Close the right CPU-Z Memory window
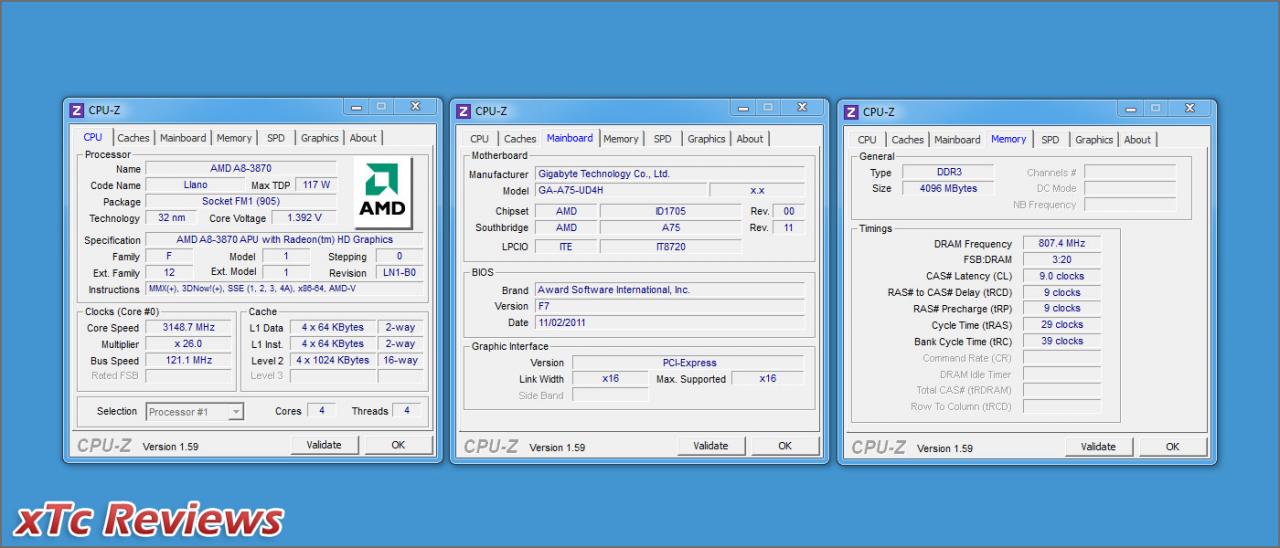 (x=1190, y=108)
